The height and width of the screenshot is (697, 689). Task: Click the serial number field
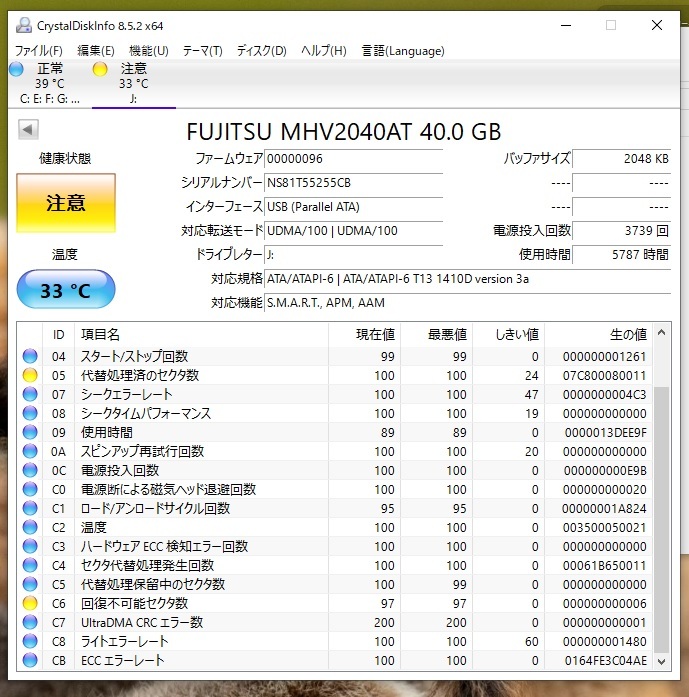(x=352, y=183)
